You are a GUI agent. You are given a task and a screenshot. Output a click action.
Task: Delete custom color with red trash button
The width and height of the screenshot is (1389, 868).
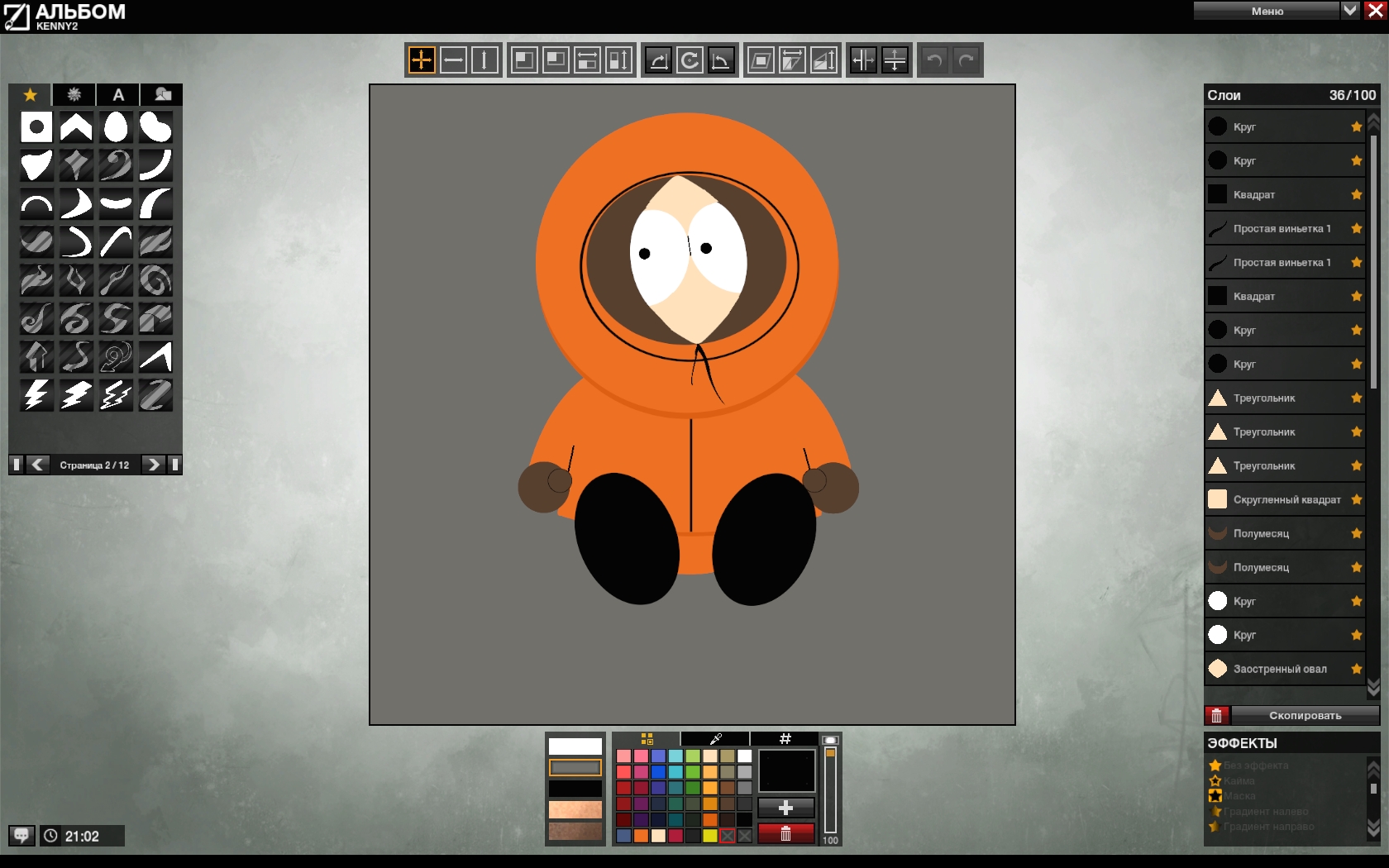(x=785, y=833)
